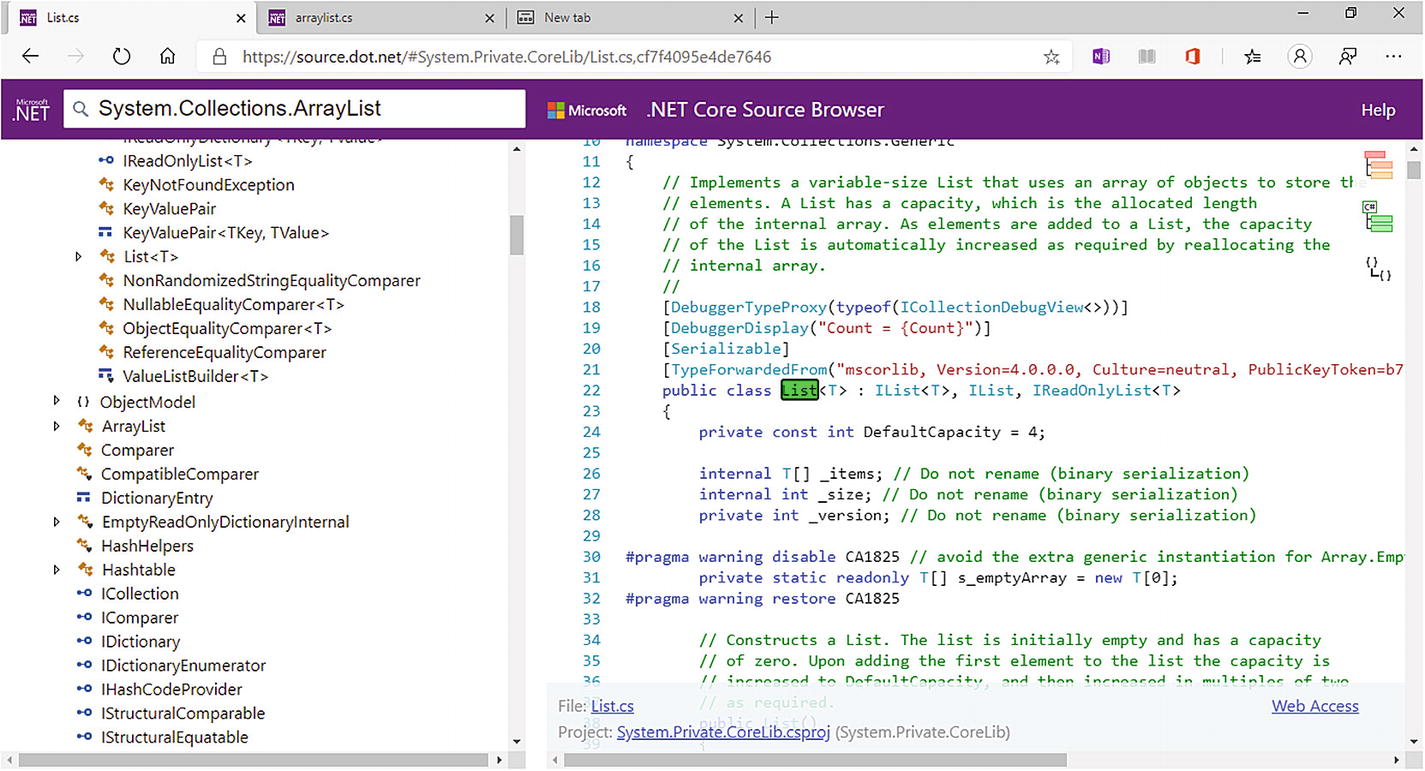Select ObjectEqualityComparer<T> in tree
This screenshot has width=1425, height=771.
(226, 329)
